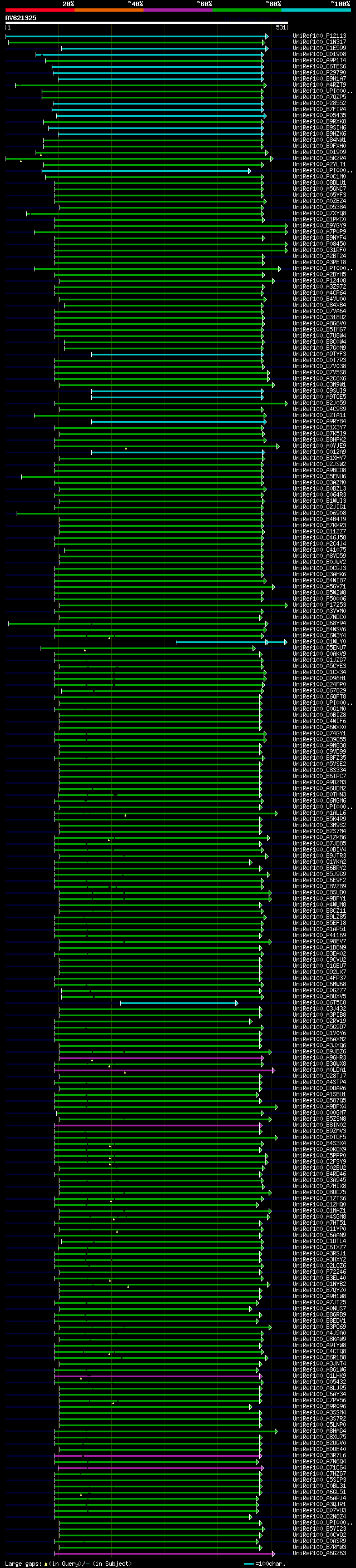
Task: Select hit label UniRef100_A4RZT9
Action: tap(319, 85)
